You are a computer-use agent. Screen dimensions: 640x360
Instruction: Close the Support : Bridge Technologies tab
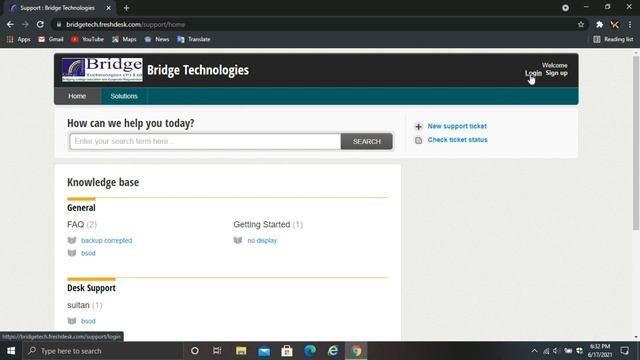point(108,8)
